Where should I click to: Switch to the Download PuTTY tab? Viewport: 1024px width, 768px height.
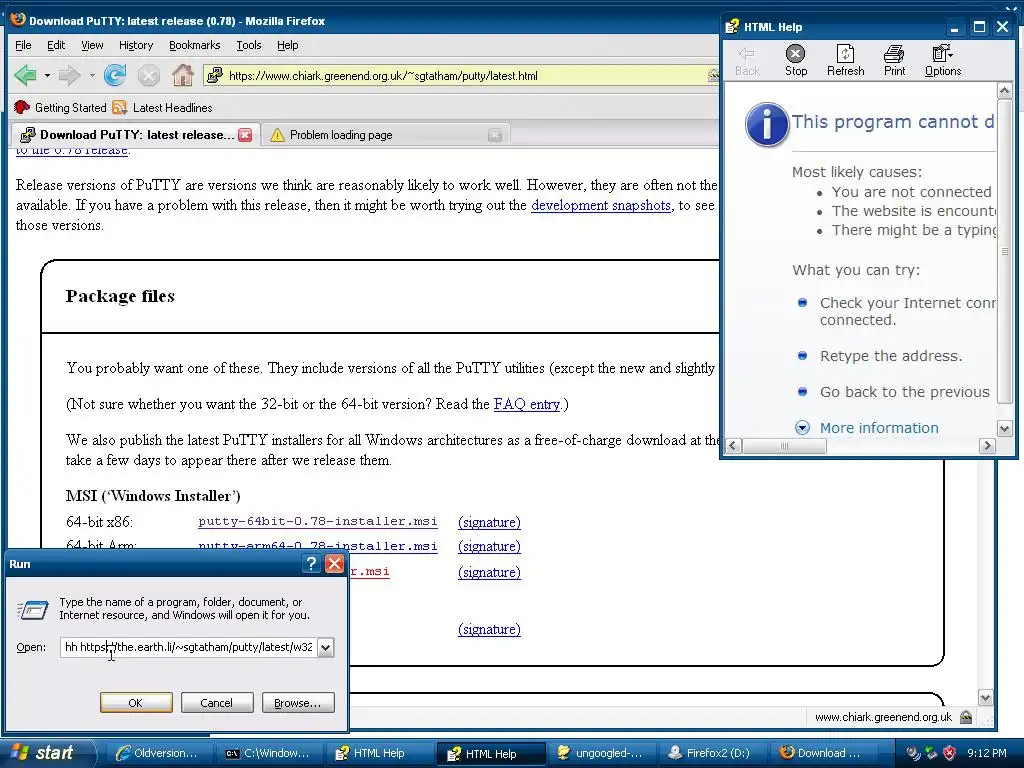point(136,135)
